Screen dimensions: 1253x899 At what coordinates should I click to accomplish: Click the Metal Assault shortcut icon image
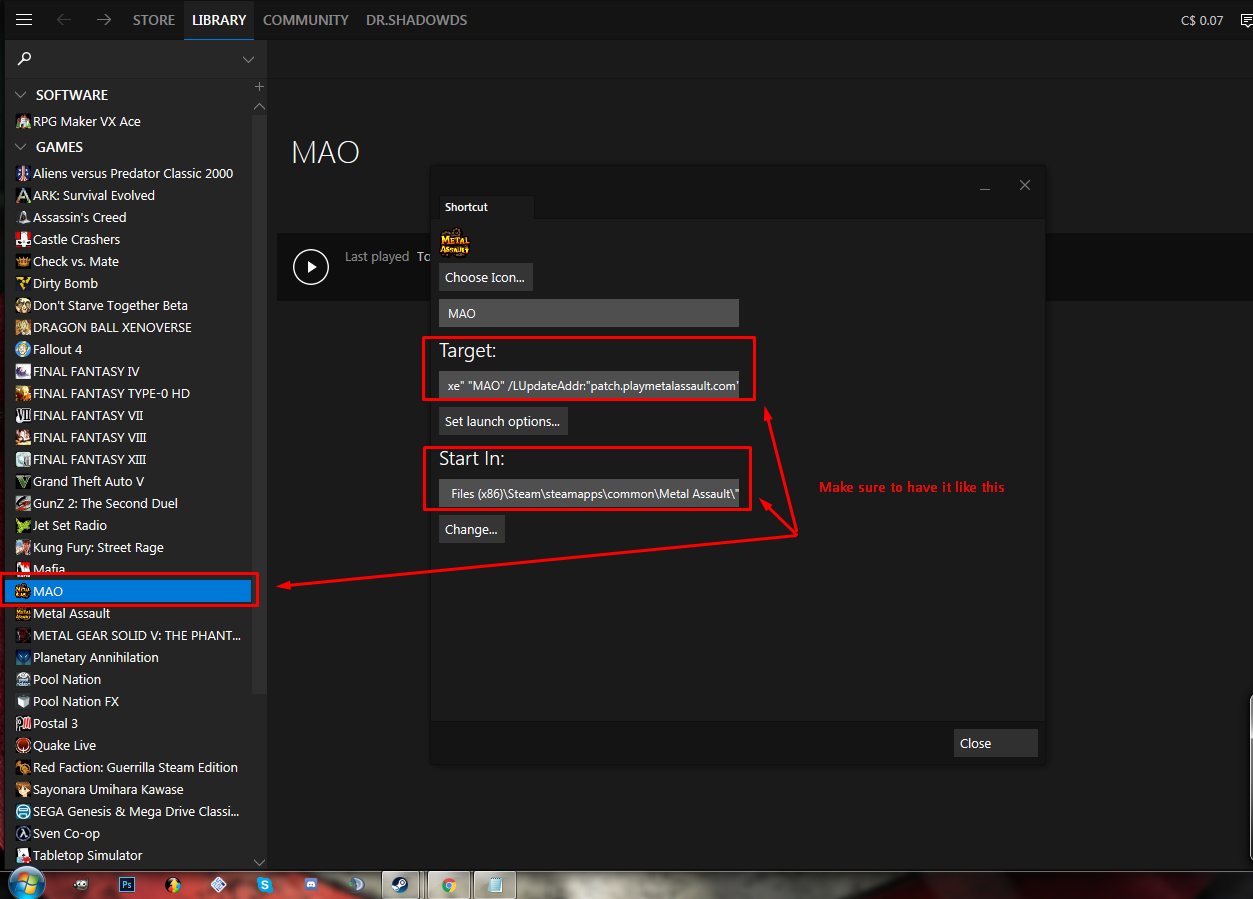pos(455,244)
